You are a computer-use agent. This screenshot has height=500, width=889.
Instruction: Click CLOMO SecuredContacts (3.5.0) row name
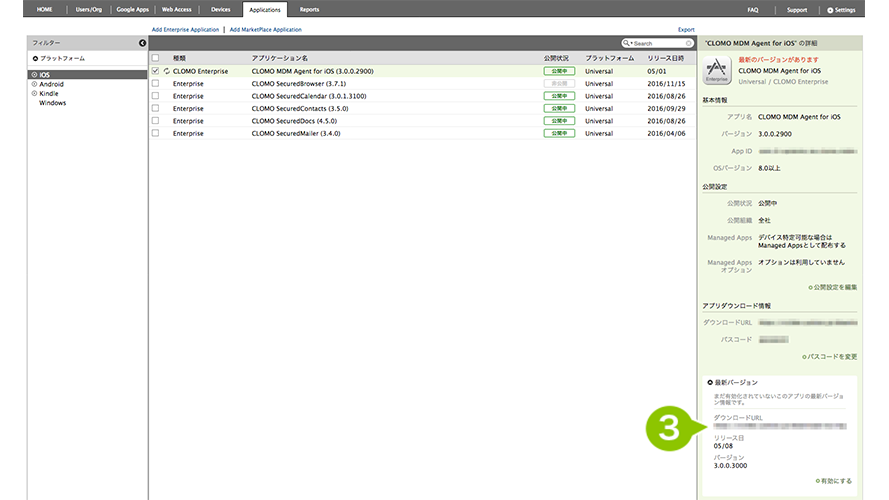pos(300,109)
